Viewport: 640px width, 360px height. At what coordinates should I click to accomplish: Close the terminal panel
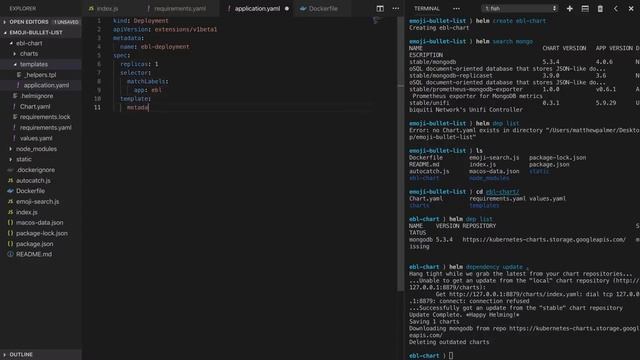point(631,9)
